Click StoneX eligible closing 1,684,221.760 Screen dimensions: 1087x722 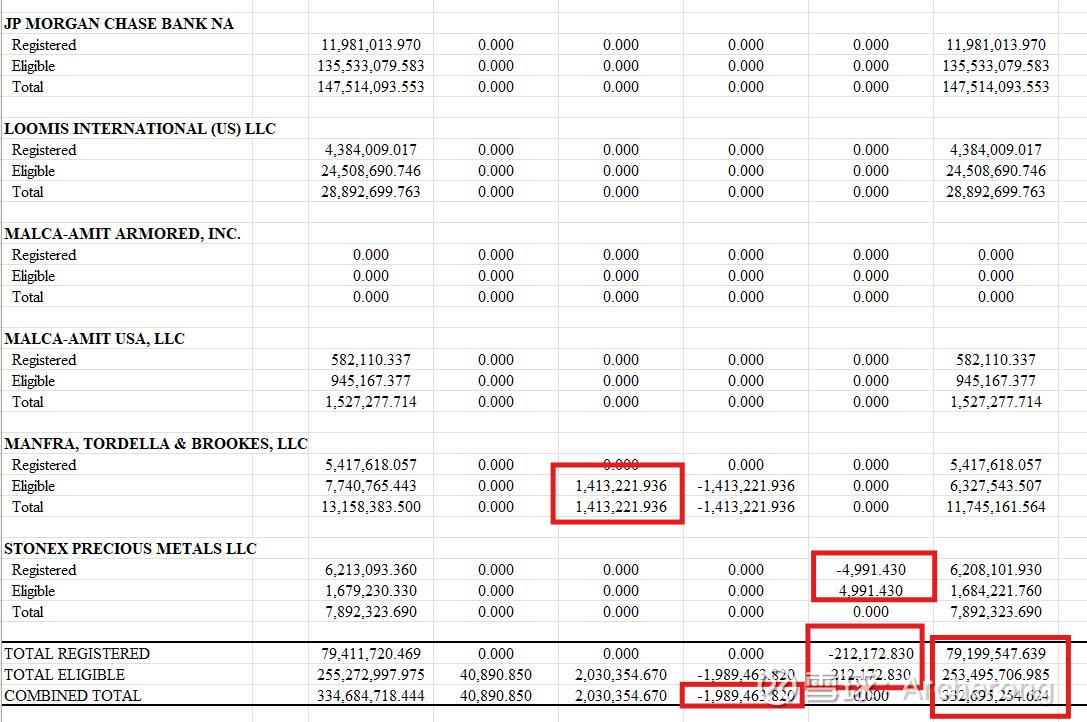pyautogui.click(x=995, y=591)
